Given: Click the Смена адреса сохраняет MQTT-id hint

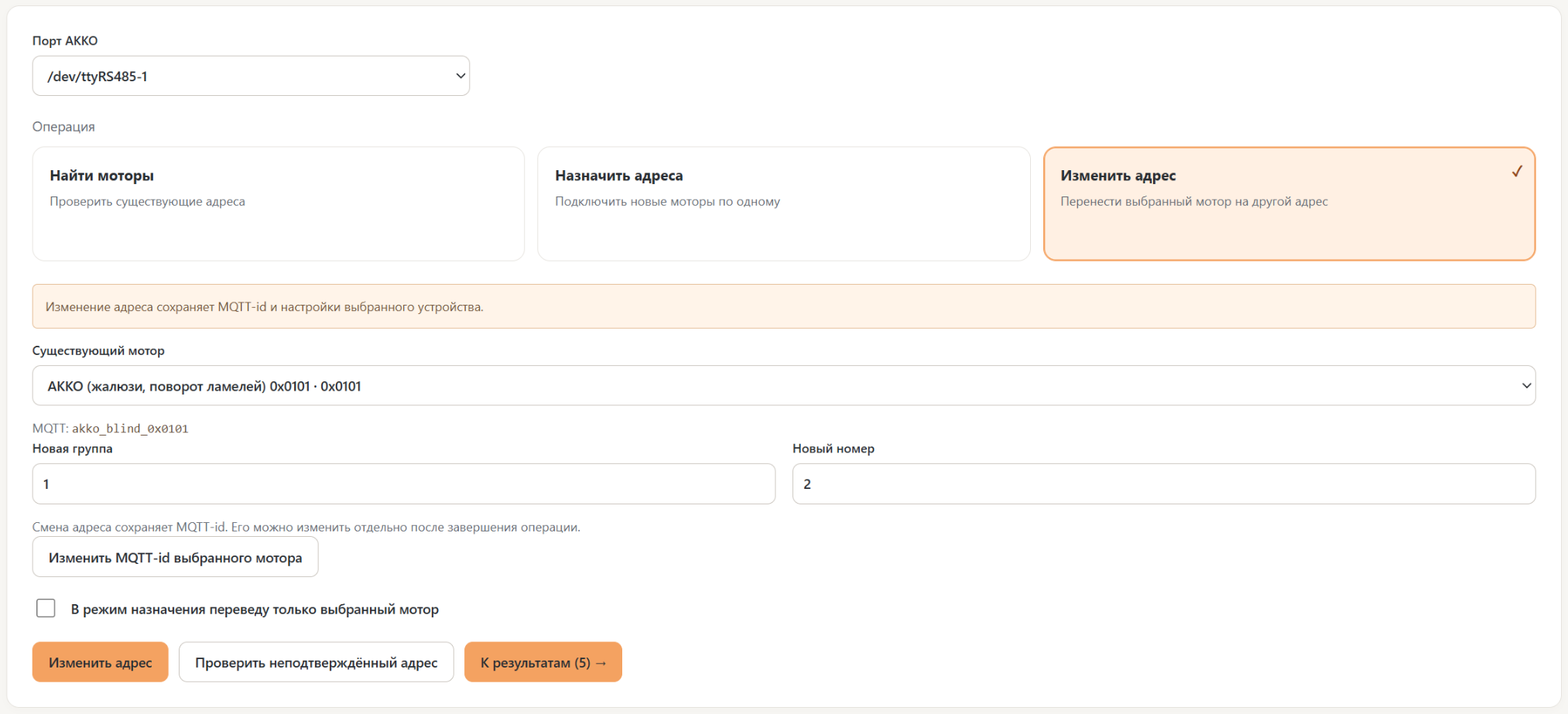Looking at the screenshot, I should click(306, 527).
